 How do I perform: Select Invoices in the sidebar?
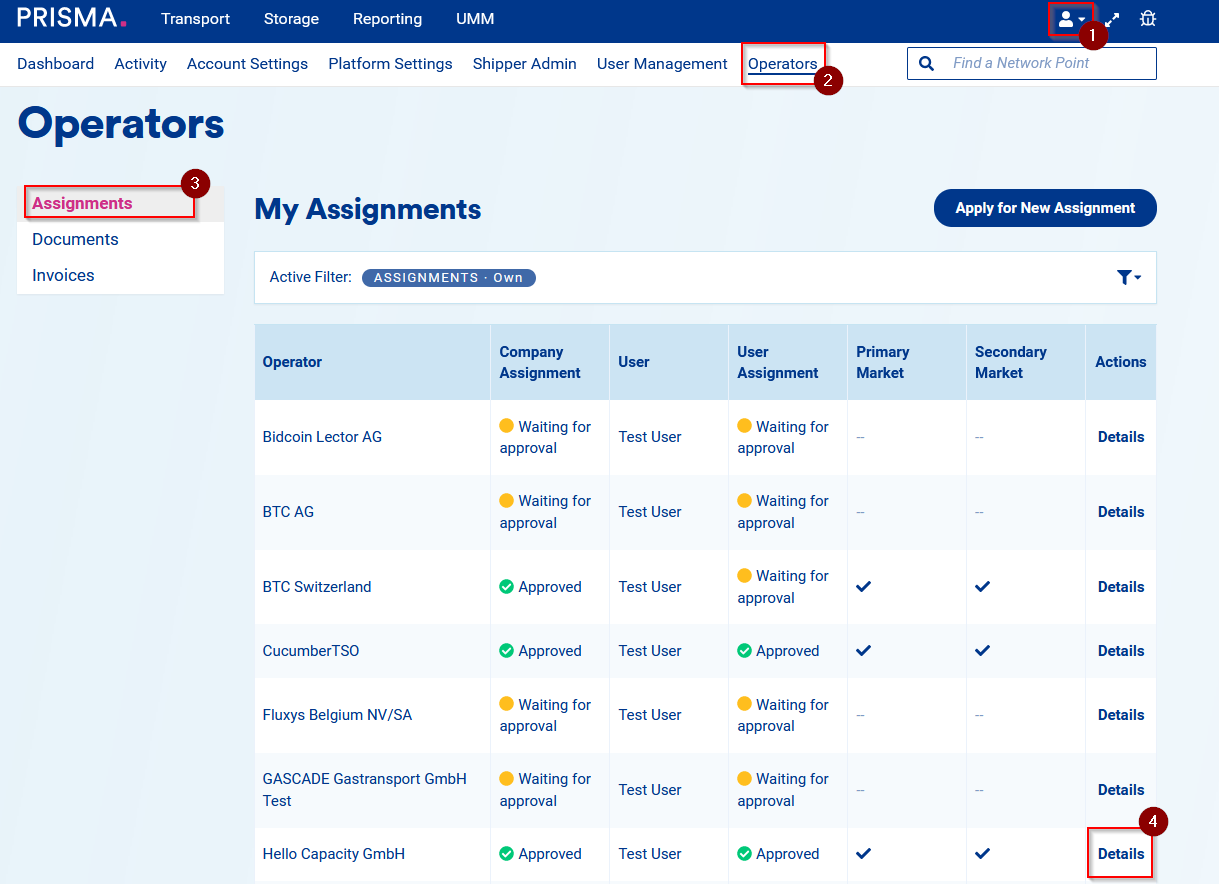click(x=63, y=275)
